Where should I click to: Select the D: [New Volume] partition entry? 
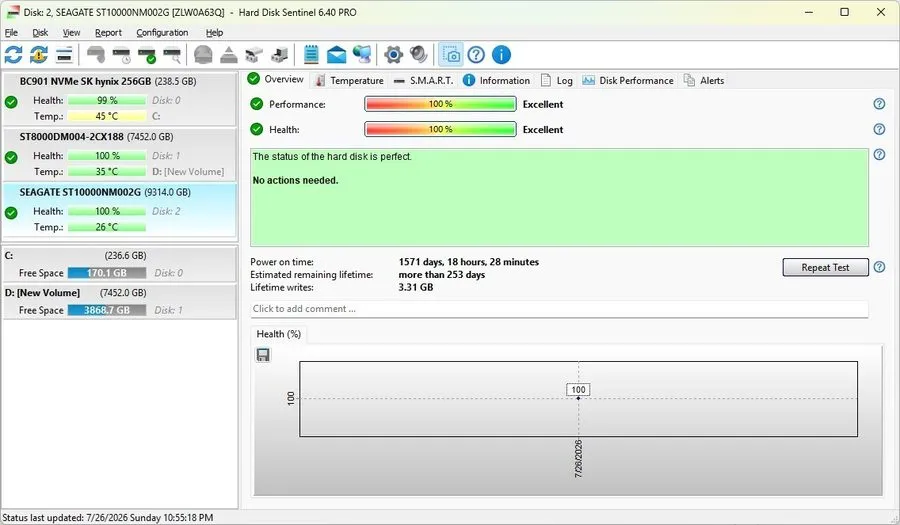pyautogui.click(x=119, y=301)
